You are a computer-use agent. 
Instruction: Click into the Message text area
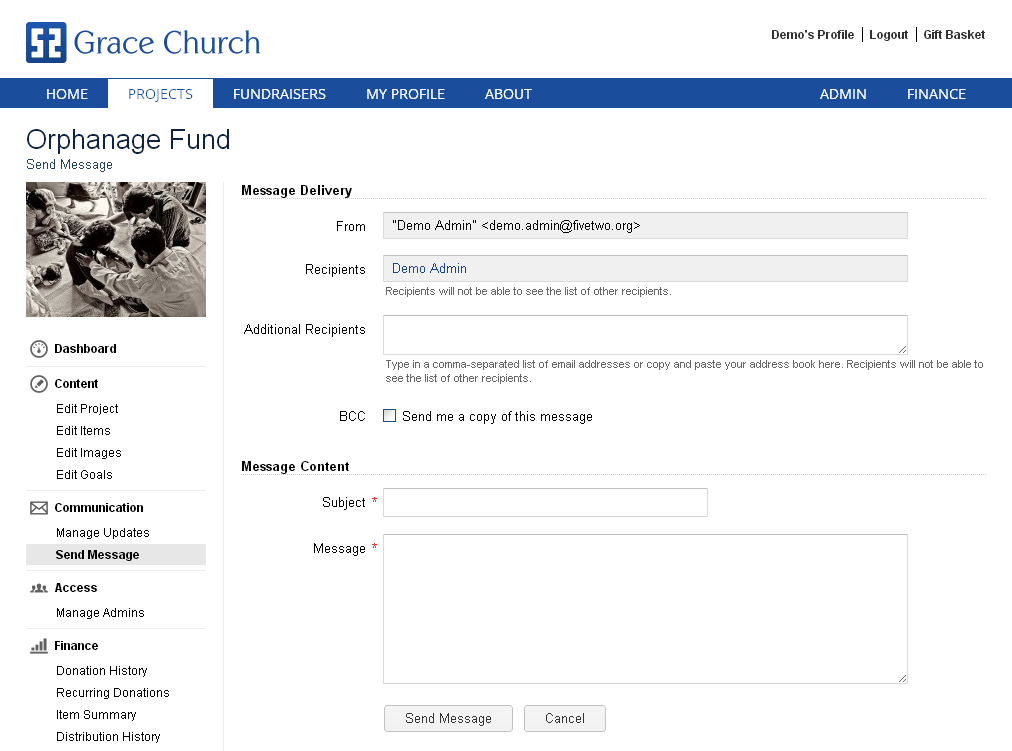[645, 608]
